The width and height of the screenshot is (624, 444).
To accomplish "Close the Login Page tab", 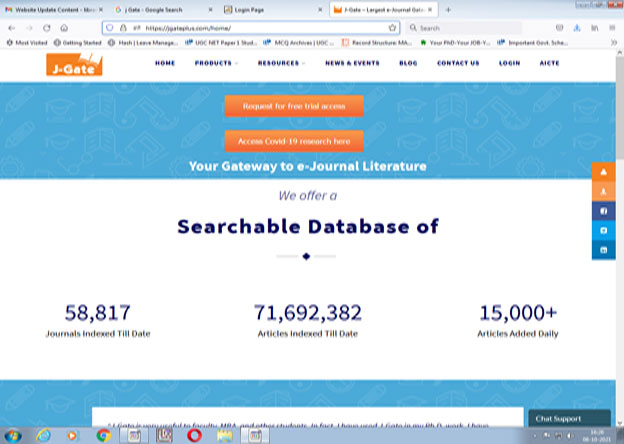I will (320, 10).
